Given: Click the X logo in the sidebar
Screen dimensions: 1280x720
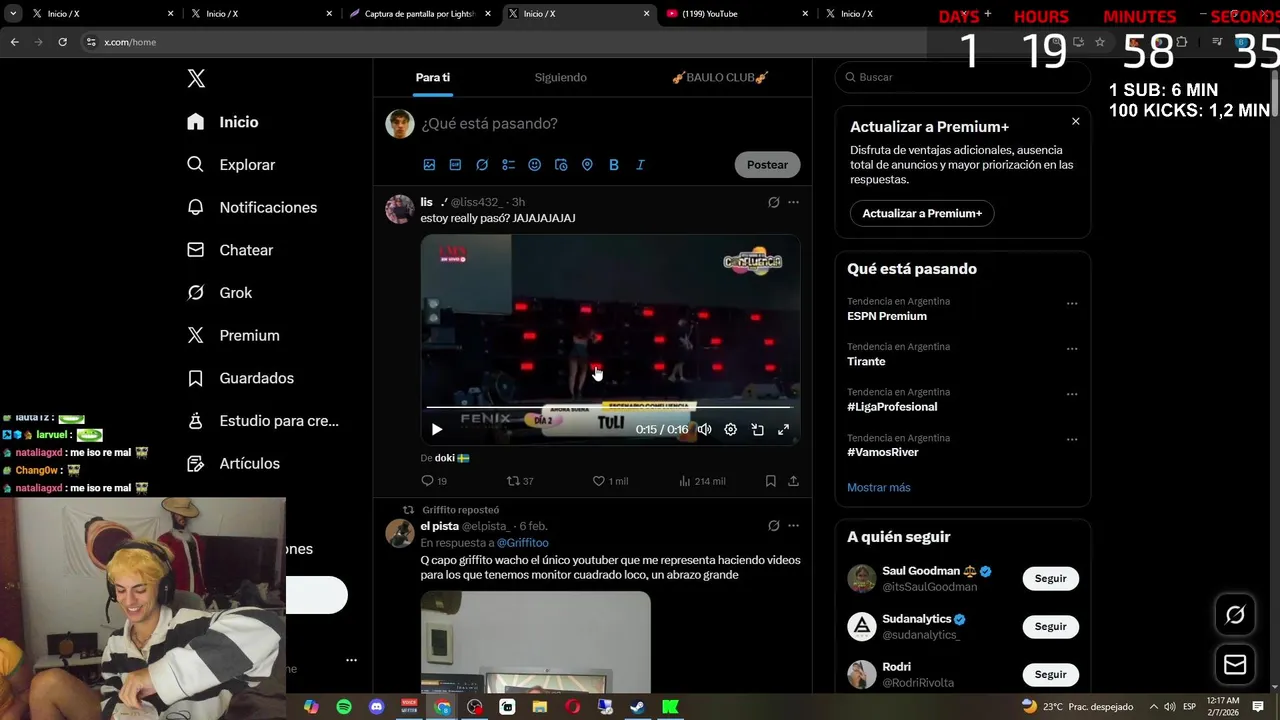Looking at the screenshot, I should click(x=196, y=79).
